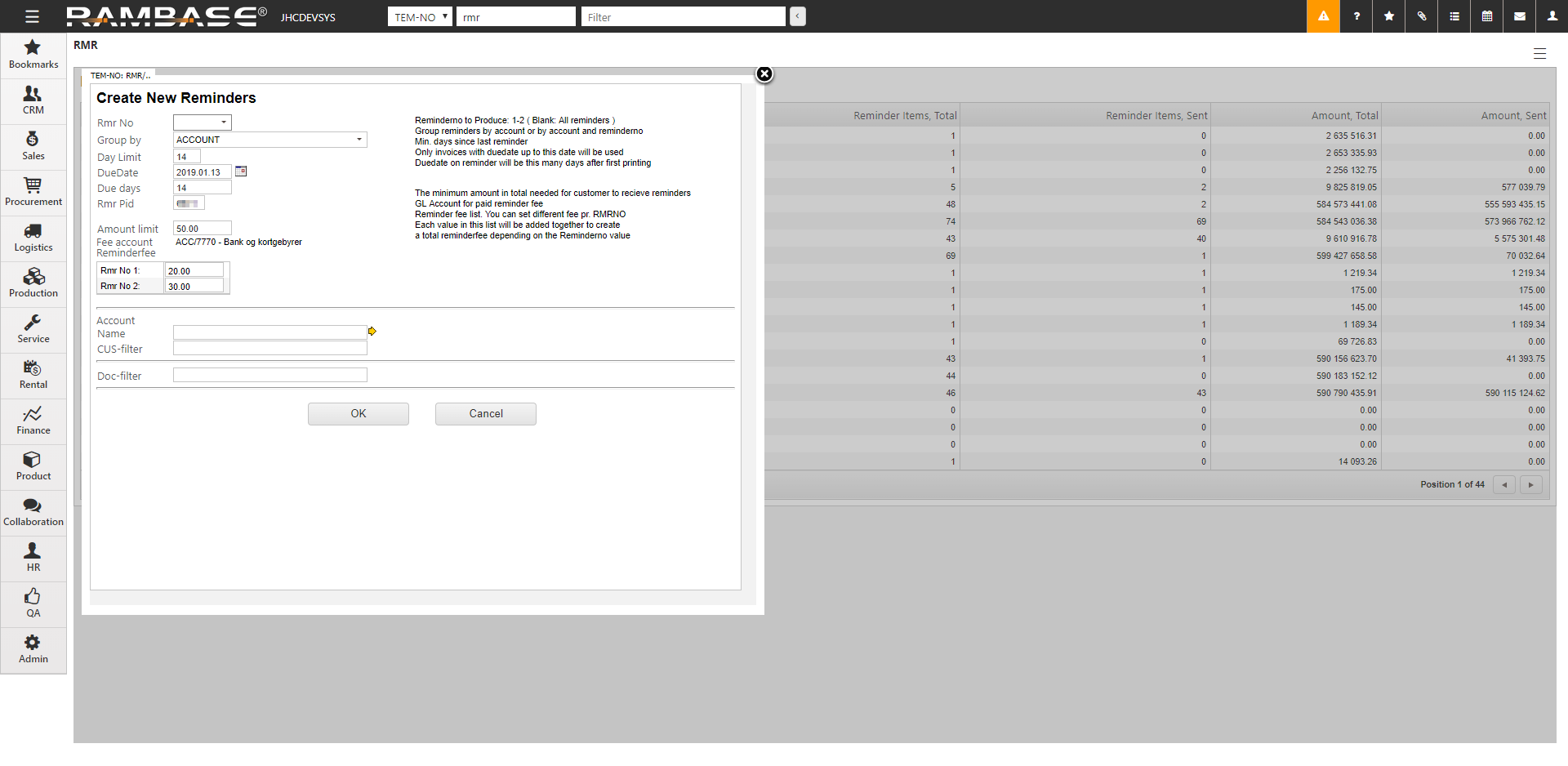Viewport: 1568px width, 766px height.
Task: Open messages with the envelope icon
Action: click(x=1520, y=16)
